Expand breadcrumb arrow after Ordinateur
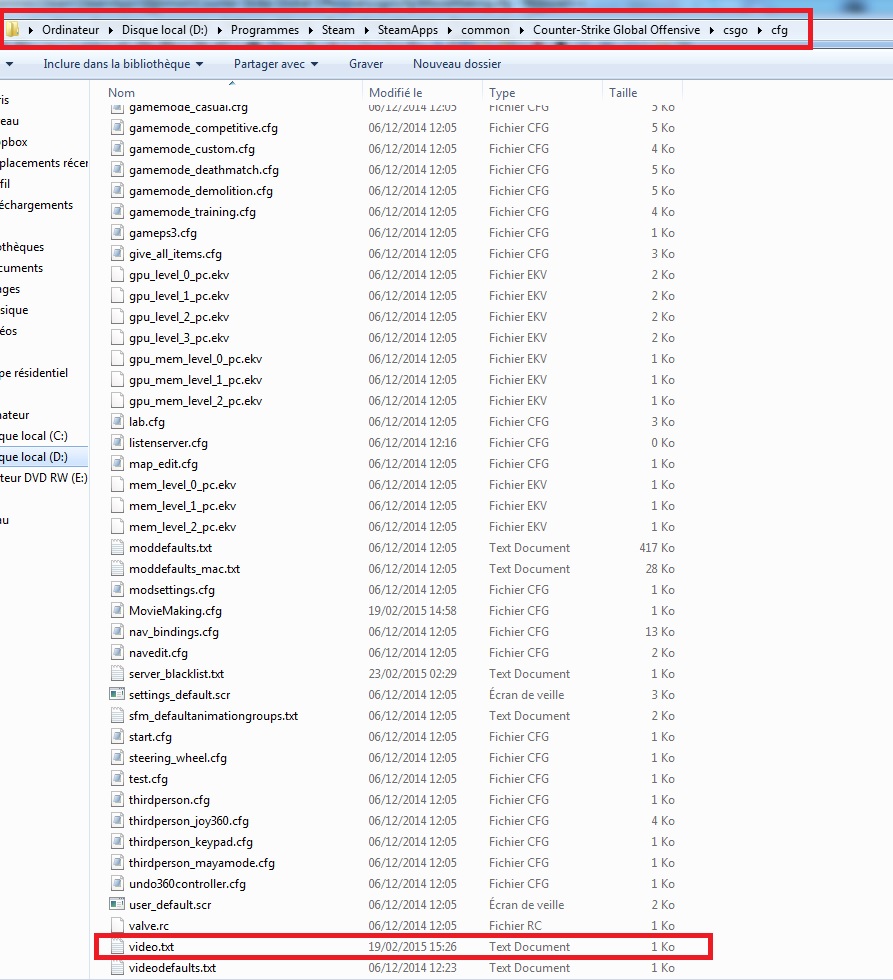Viewport: 893px width, 980px height. click(x=111, y=30)
